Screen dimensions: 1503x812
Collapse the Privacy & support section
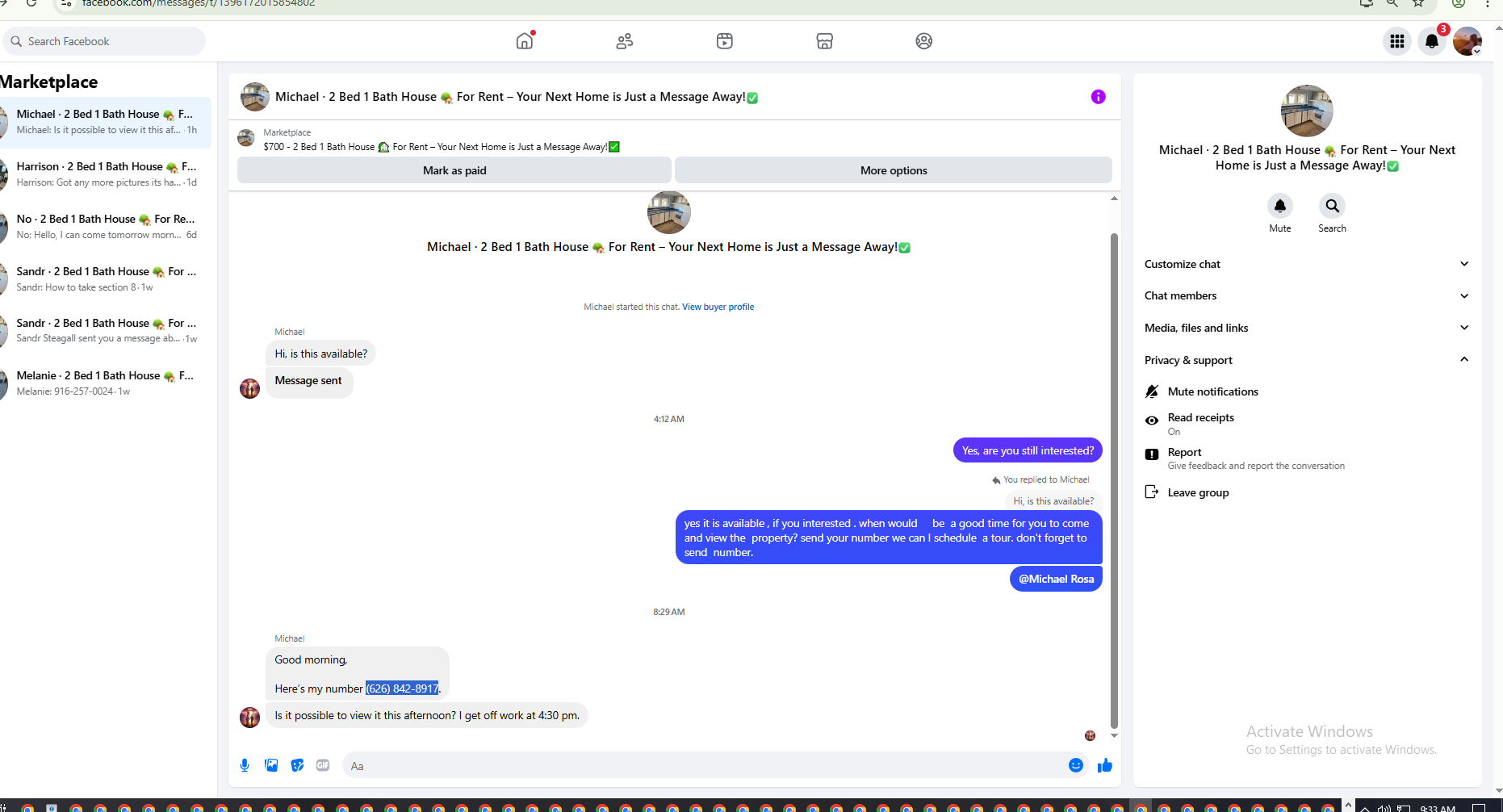click(x=1307, y=360)
